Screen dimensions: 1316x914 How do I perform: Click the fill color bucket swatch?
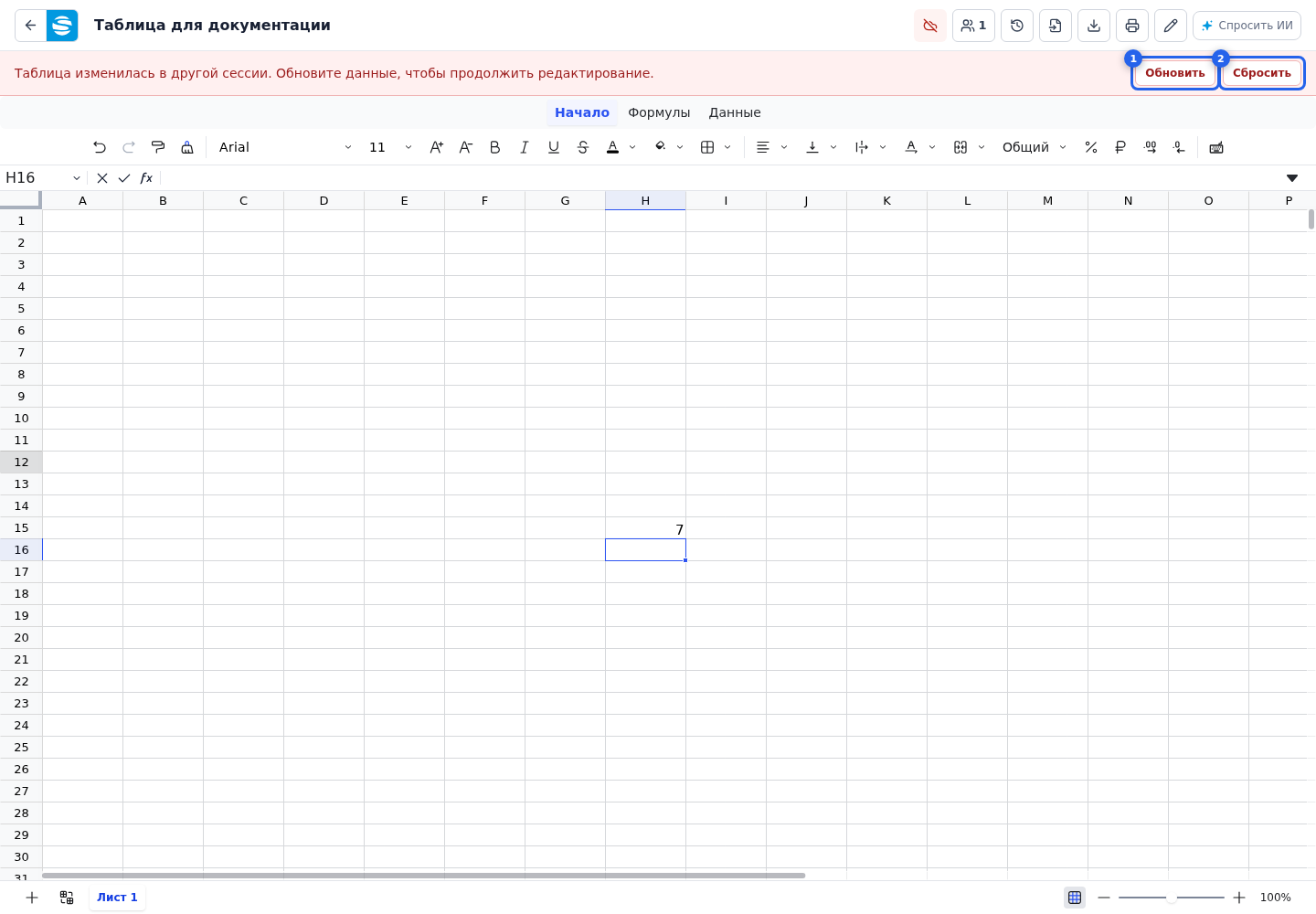(x=660, y=147)
